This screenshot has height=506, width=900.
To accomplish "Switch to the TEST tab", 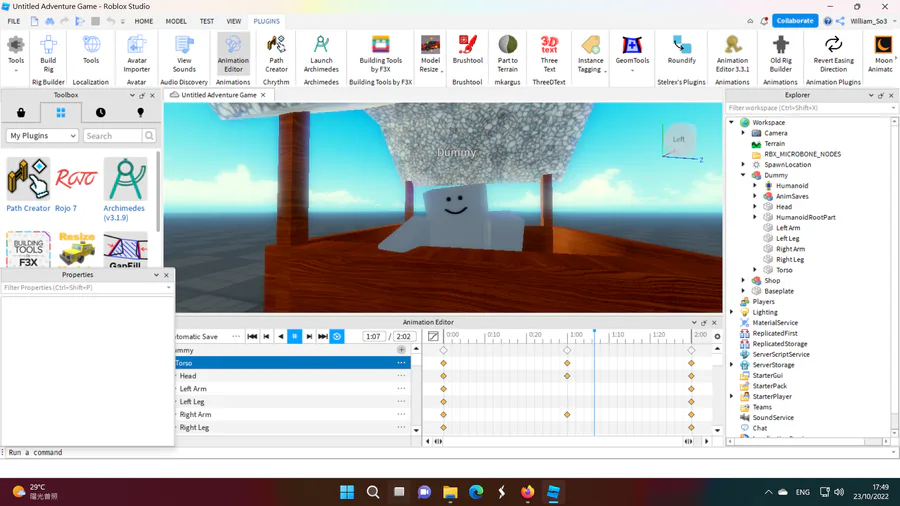I will (207, 21).
